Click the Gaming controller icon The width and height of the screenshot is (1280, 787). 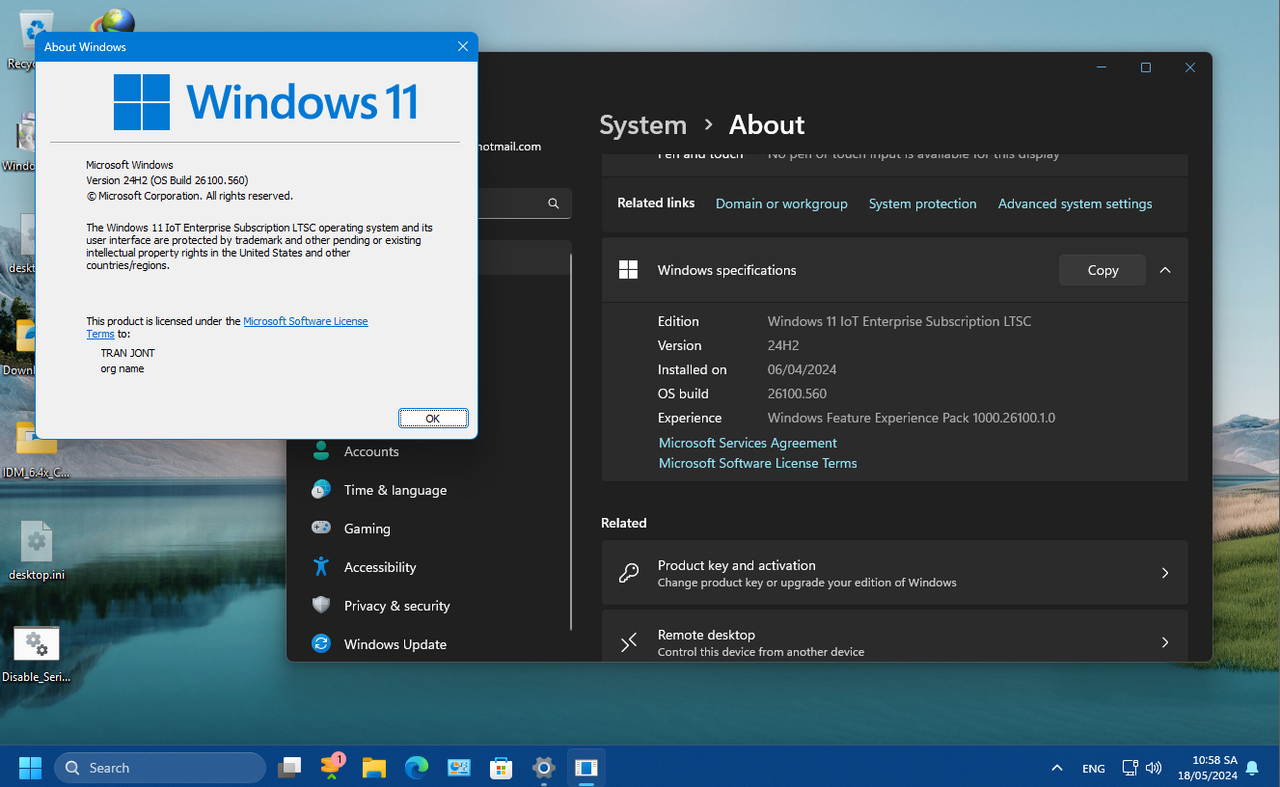point(321,528)
